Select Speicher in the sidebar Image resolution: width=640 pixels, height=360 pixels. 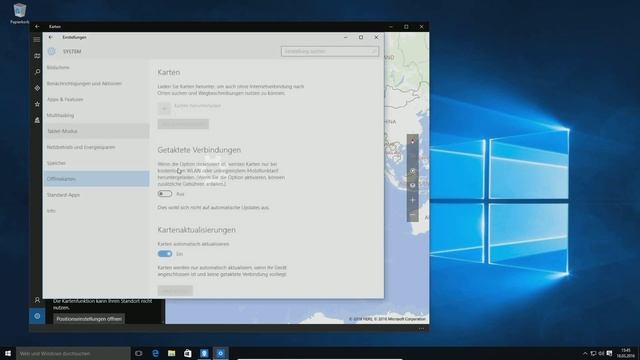point(96,163)
